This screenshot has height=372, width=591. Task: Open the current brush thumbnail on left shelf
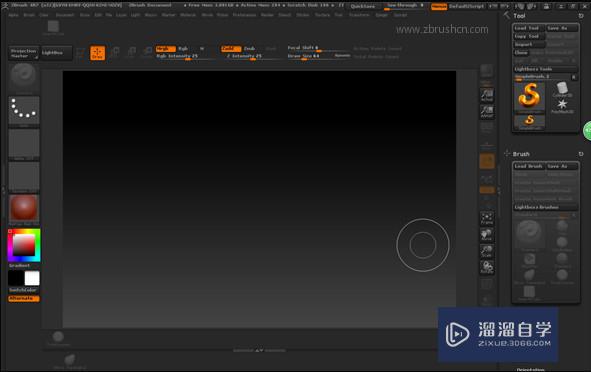24,77
